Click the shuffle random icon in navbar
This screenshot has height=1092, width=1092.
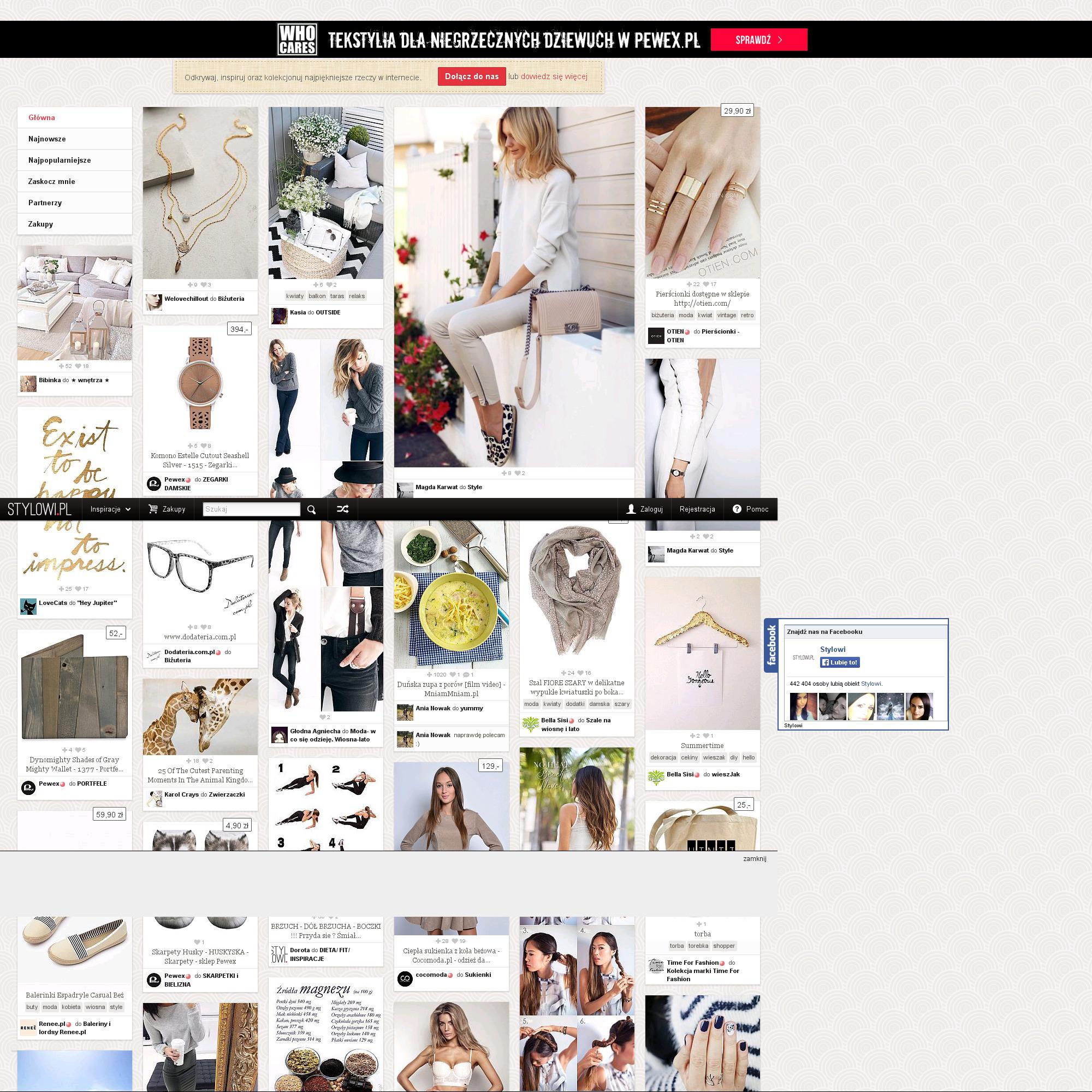point(342,509)
